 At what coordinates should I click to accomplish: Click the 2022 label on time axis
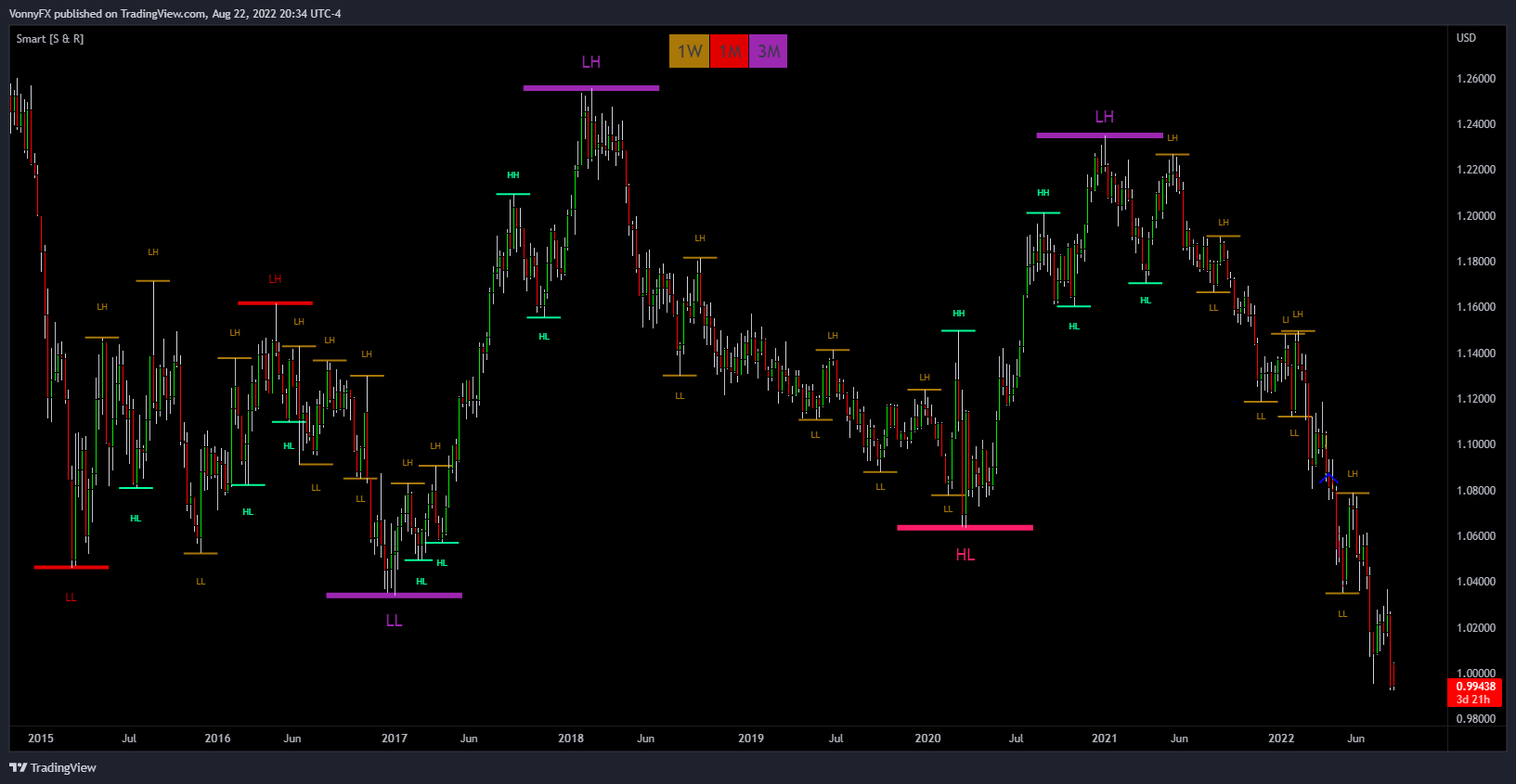point(1281,739)
